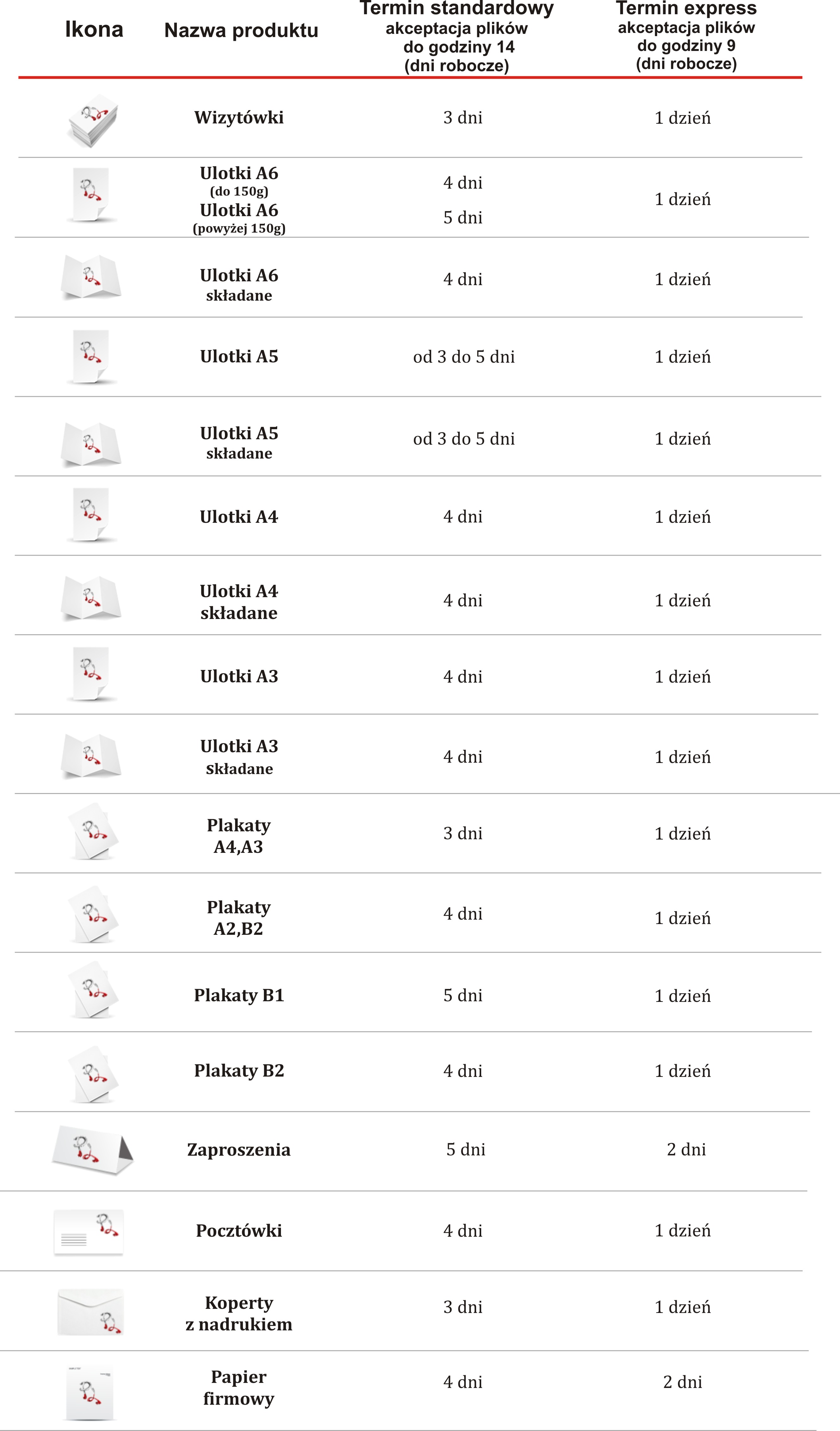Image resolution: width=840 pixels, height=1431 pixels.
Task: Click the Wizytówki business card stack icon
Action: click(93, 120)
